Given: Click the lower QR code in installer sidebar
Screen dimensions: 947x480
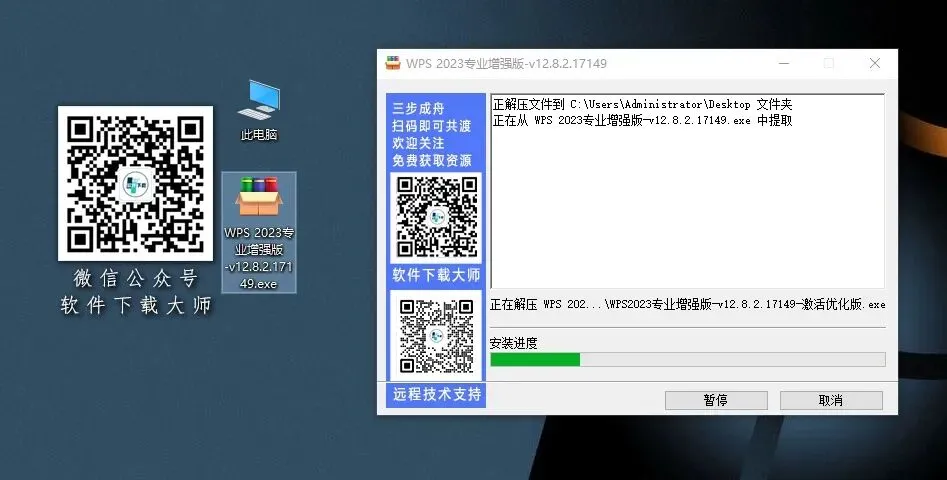Looking at the screenshot, I should (436, 336).
